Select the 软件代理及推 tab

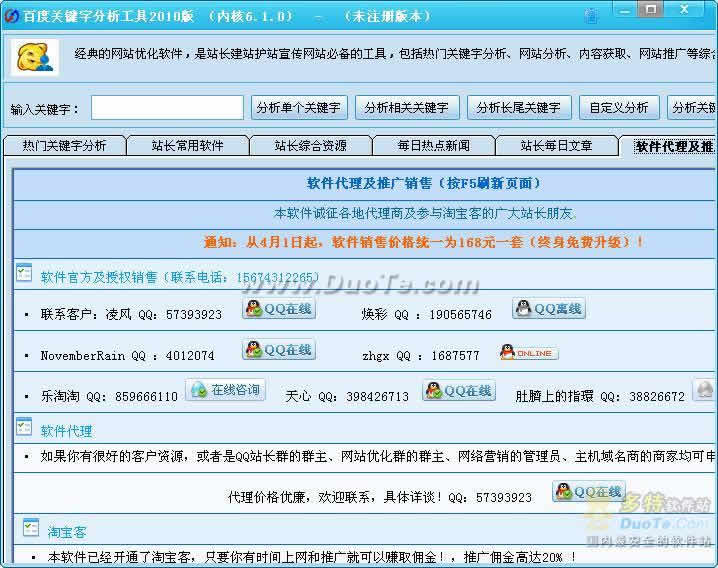(x=669, y=146)
